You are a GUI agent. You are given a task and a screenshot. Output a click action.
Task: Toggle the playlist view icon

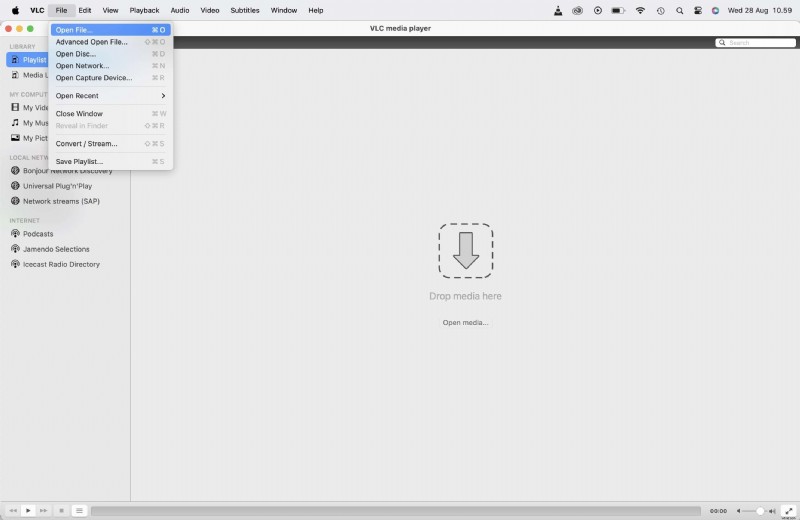click(x=79, y=510)
